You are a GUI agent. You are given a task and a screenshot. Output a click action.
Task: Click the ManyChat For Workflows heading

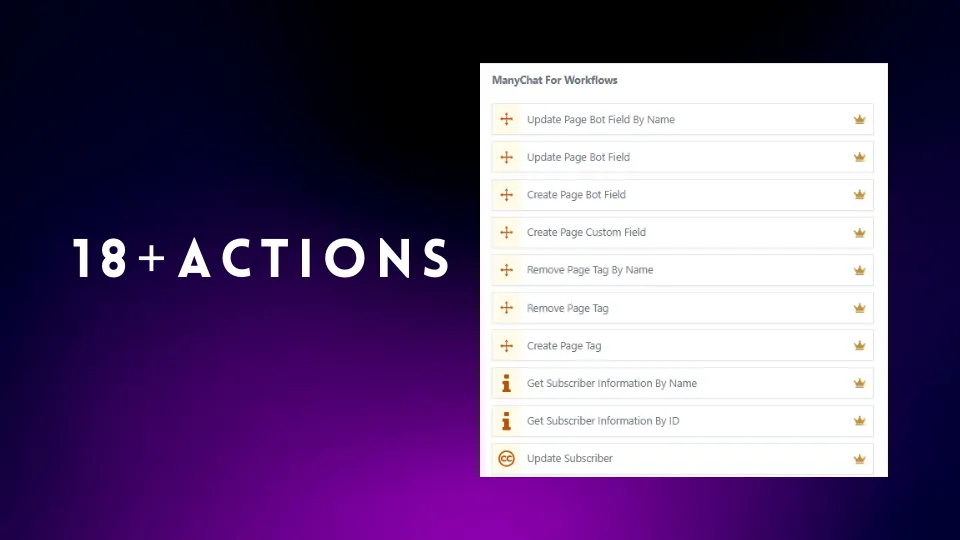555,80
